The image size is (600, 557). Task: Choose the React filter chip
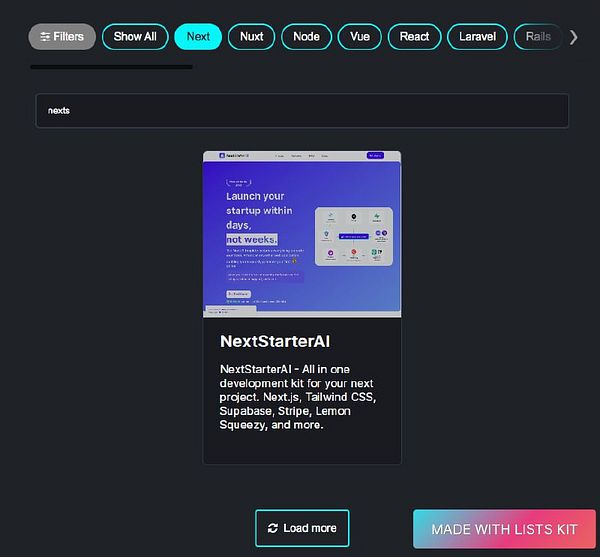pyautogui.click(x=414, y=37)
